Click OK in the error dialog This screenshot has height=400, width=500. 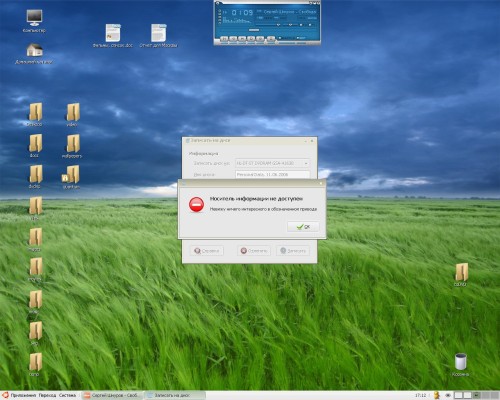point(303,227)
